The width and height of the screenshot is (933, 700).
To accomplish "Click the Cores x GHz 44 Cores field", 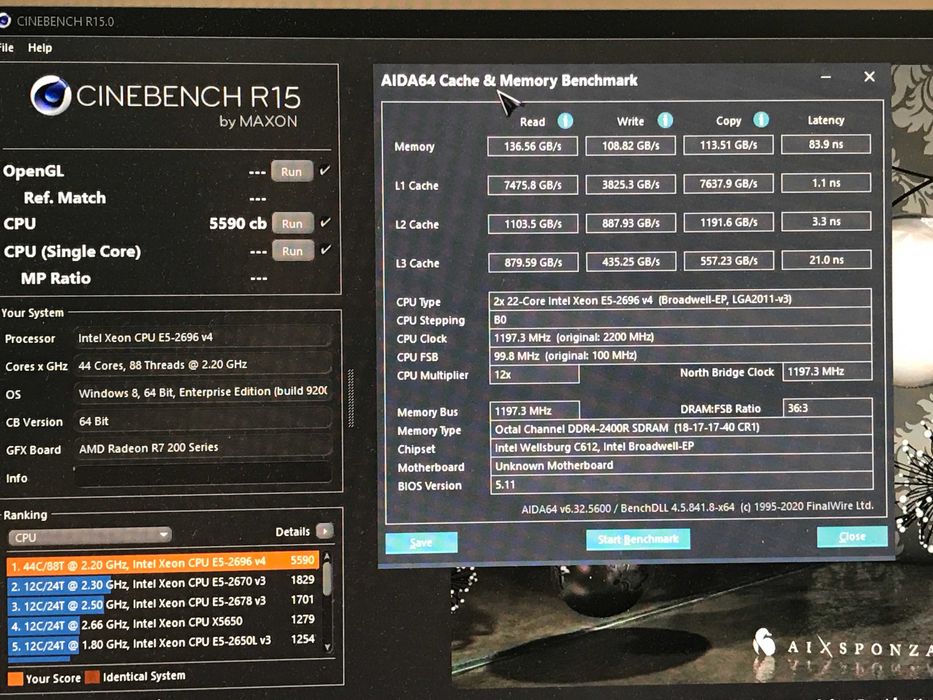I will [202, 365].
